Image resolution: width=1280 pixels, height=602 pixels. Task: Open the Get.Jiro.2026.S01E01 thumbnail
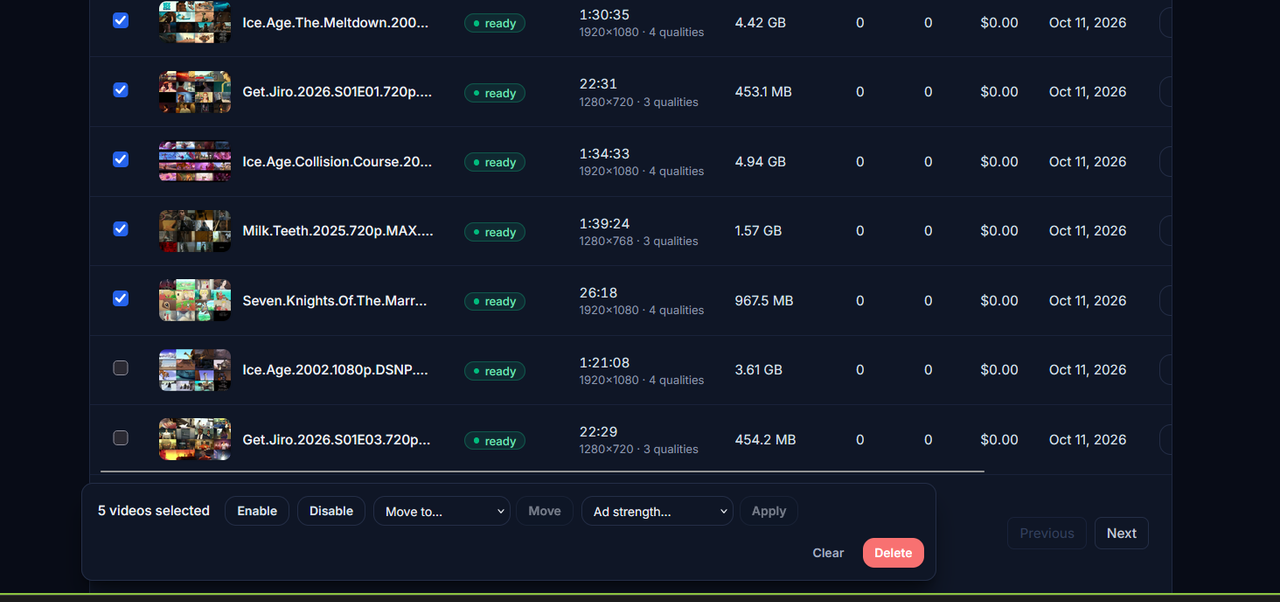(195, 92)
